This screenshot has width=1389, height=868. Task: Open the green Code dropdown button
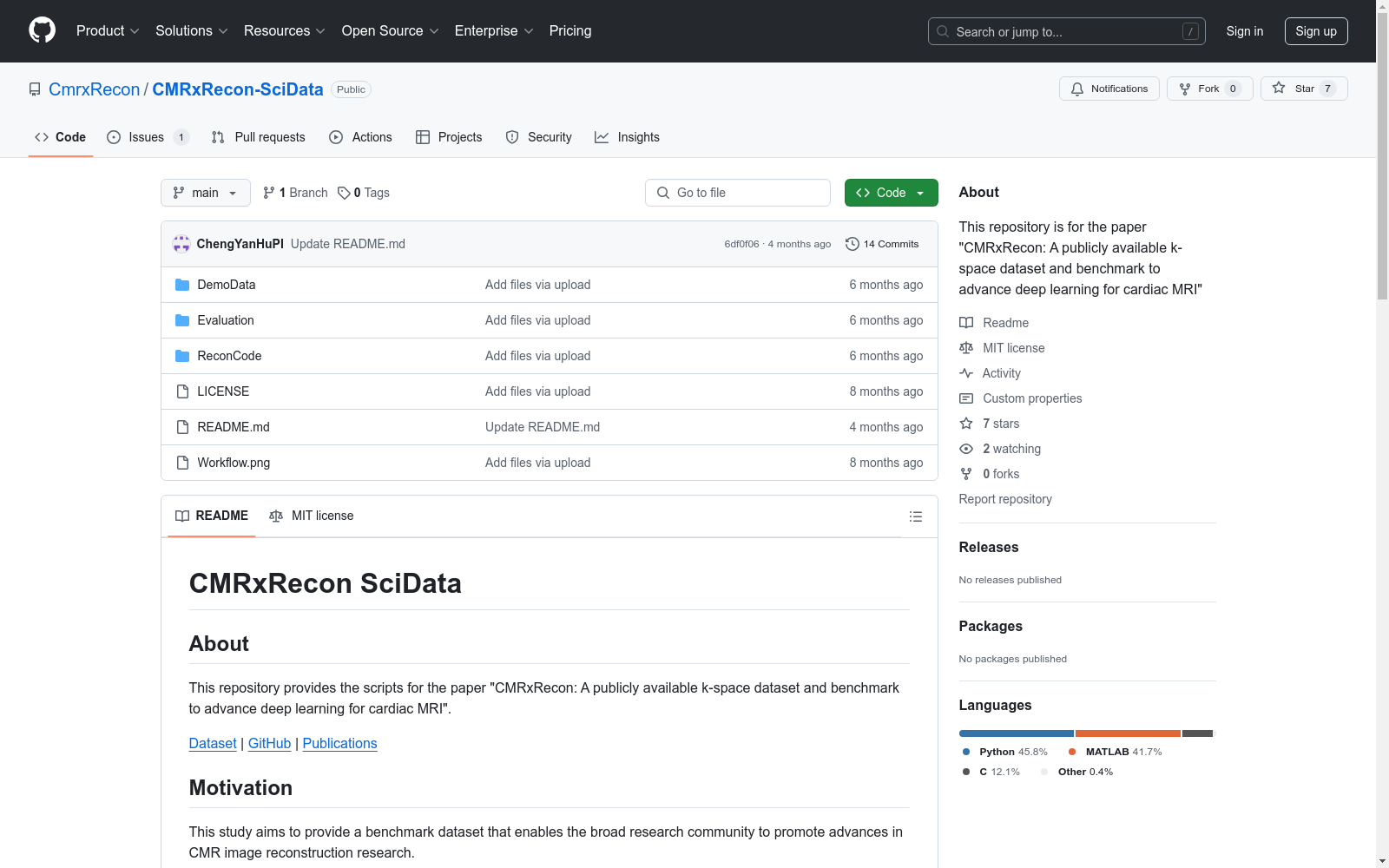pyautogui.click(x=891, y=193)
